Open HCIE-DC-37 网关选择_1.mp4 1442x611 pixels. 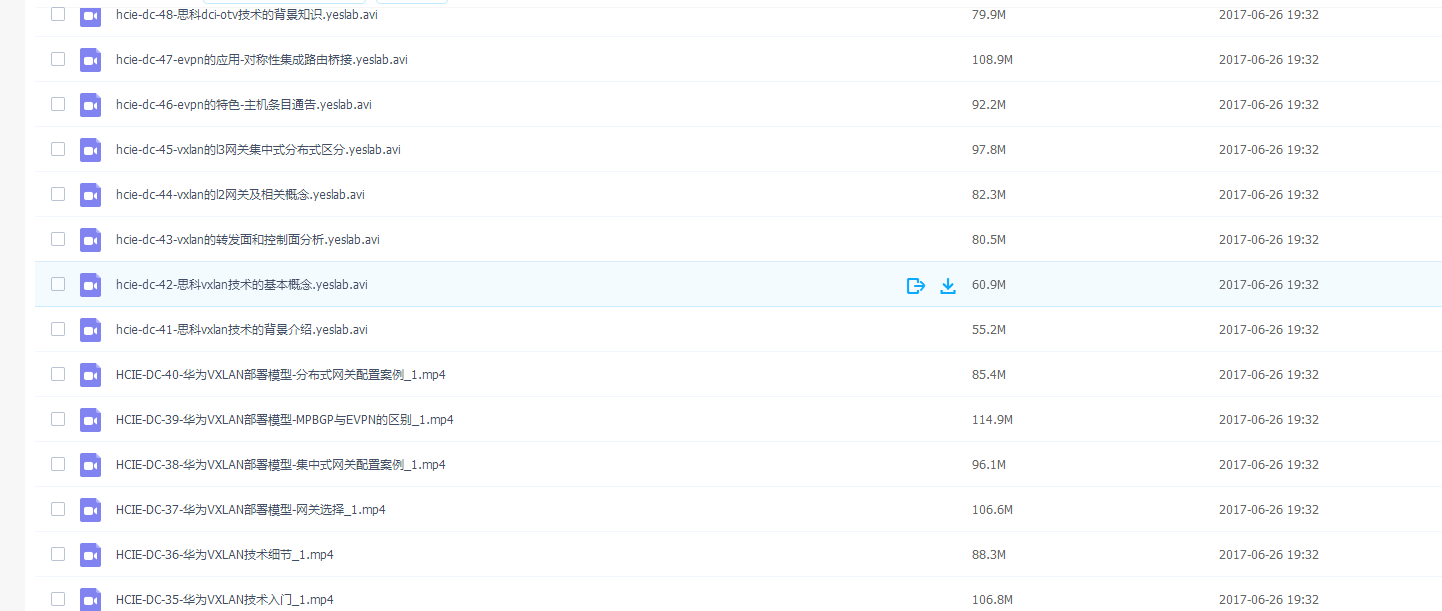click(x=251, y=510)
